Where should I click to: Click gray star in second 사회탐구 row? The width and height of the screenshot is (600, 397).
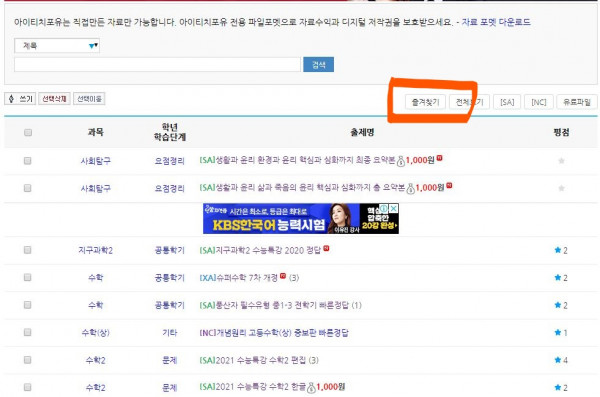pyautogui.click(x=561, y=188)
